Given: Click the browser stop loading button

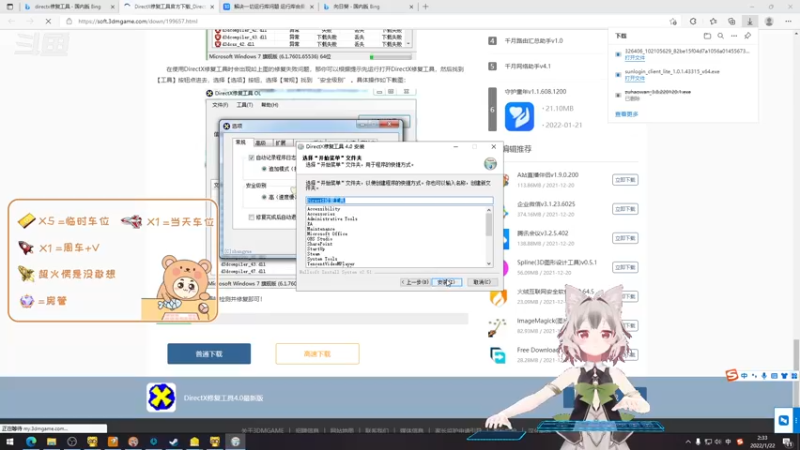Looking at the screenshot, I should coord(48,21).
